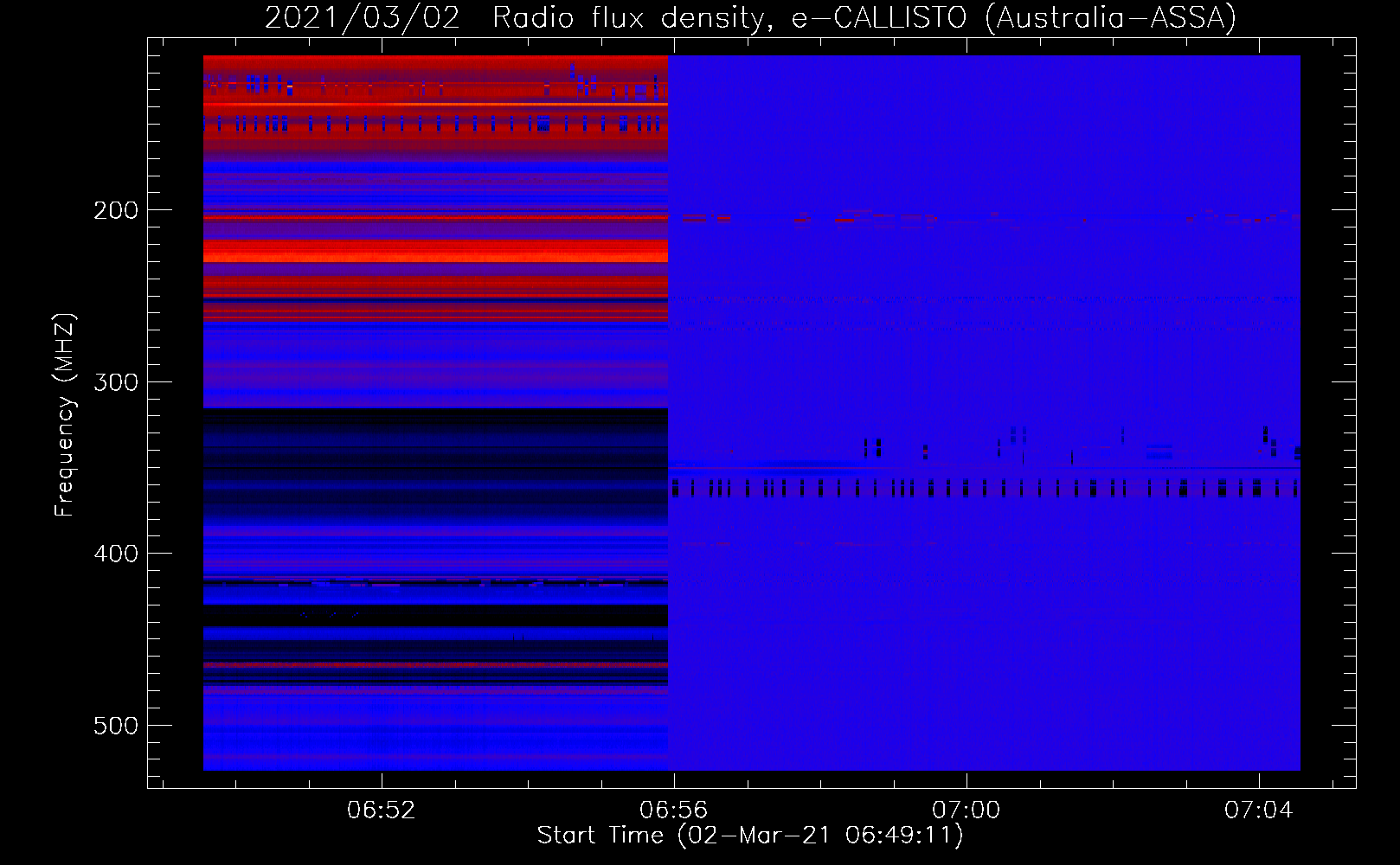Click the 300 frequency tick label

(116, 382)
